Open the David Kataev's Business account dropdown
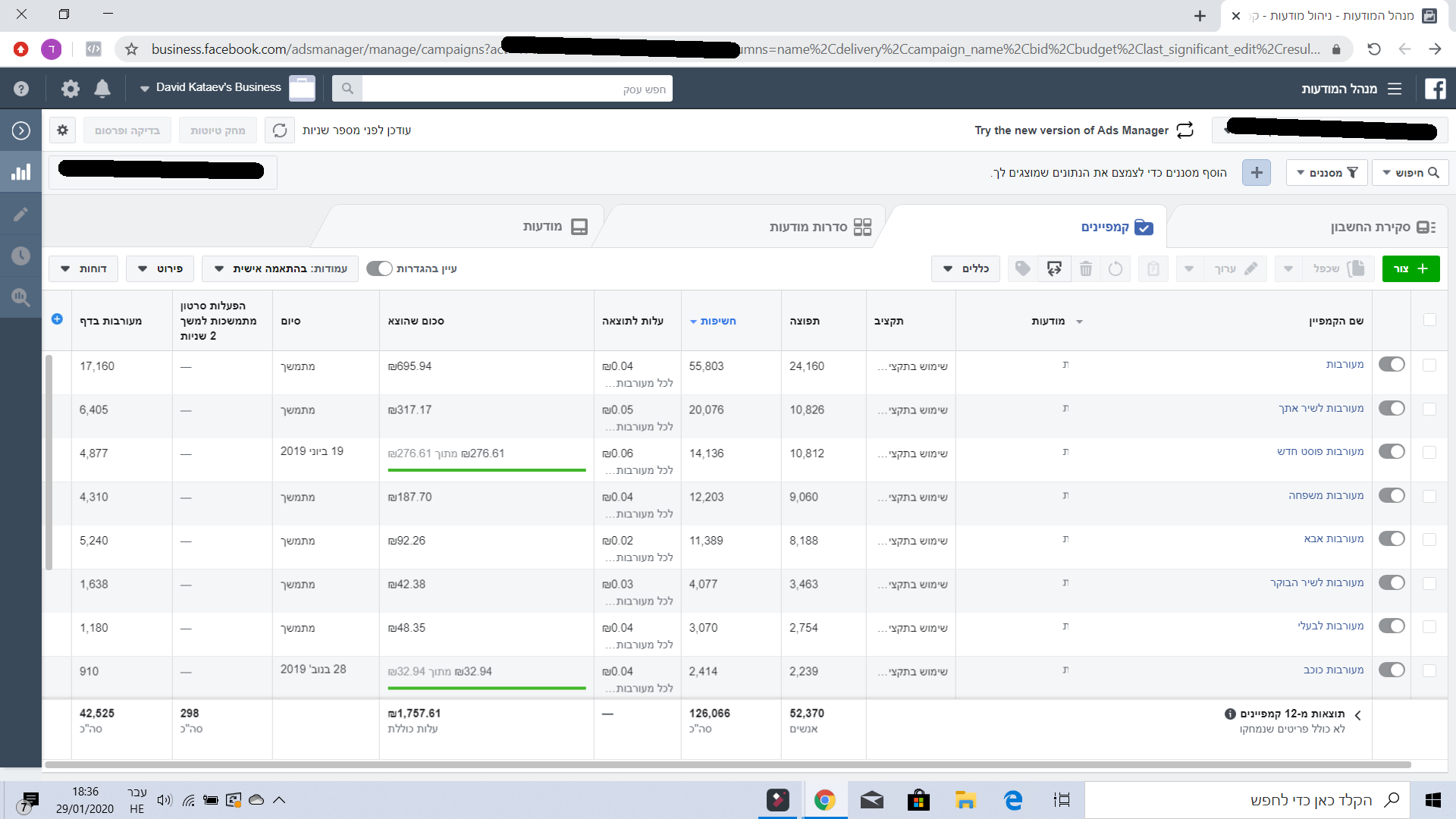 point(211,88)
